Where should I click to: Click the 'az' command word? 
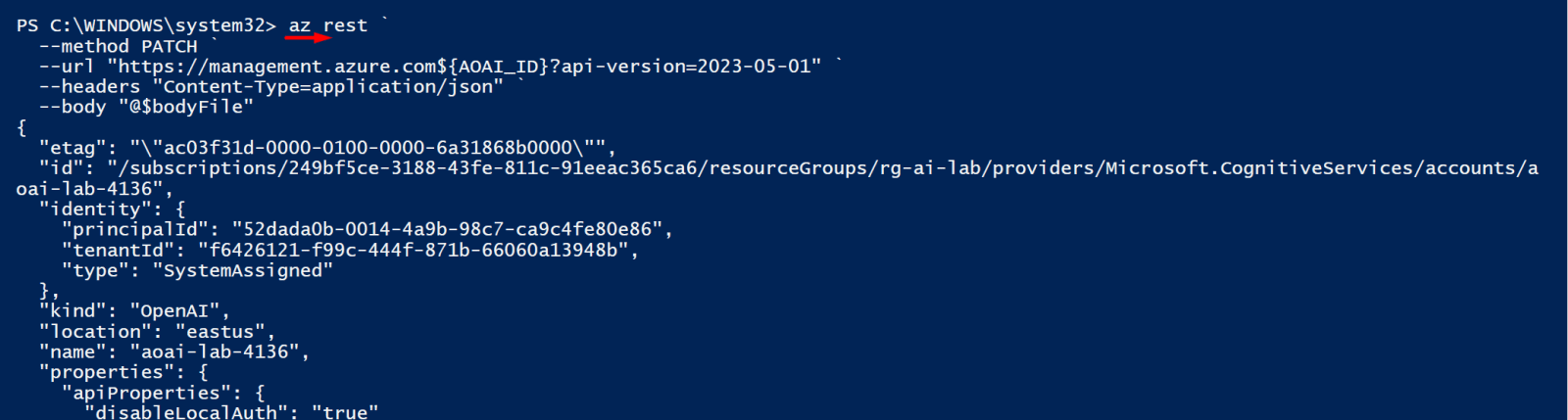click(299, 25)
